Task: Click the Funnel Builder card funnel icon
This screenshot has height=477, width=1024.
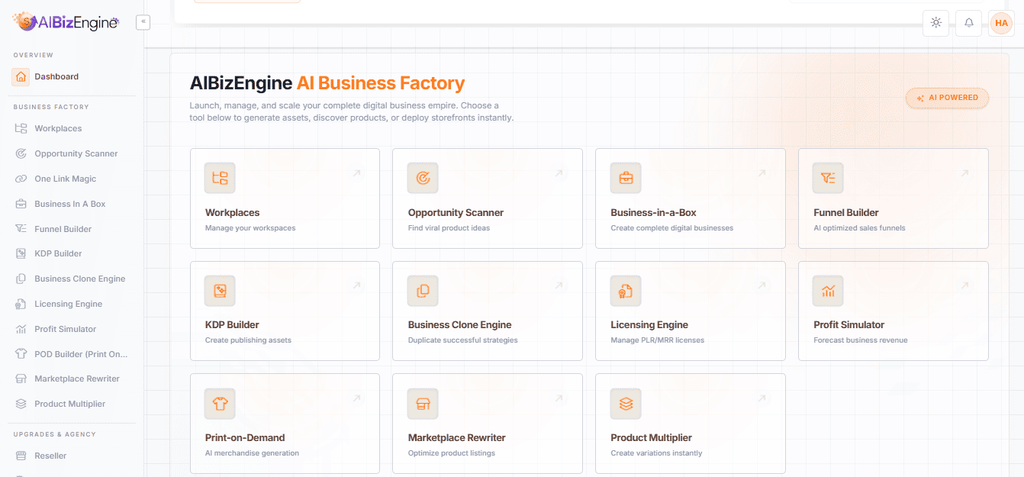Action: click(x=828, y=178)
